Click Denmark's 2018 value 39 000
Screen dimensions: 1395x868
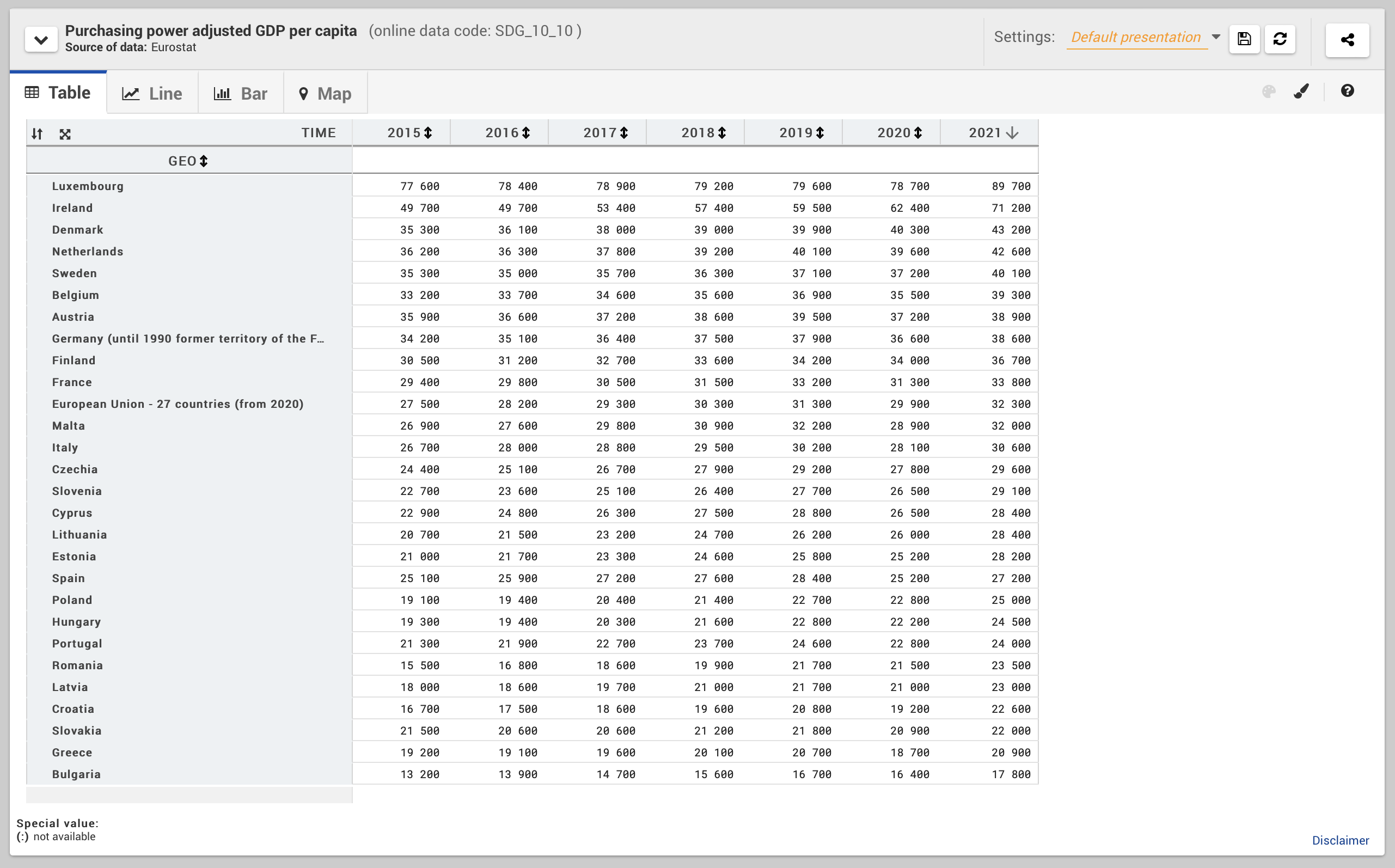click(714, 230)
